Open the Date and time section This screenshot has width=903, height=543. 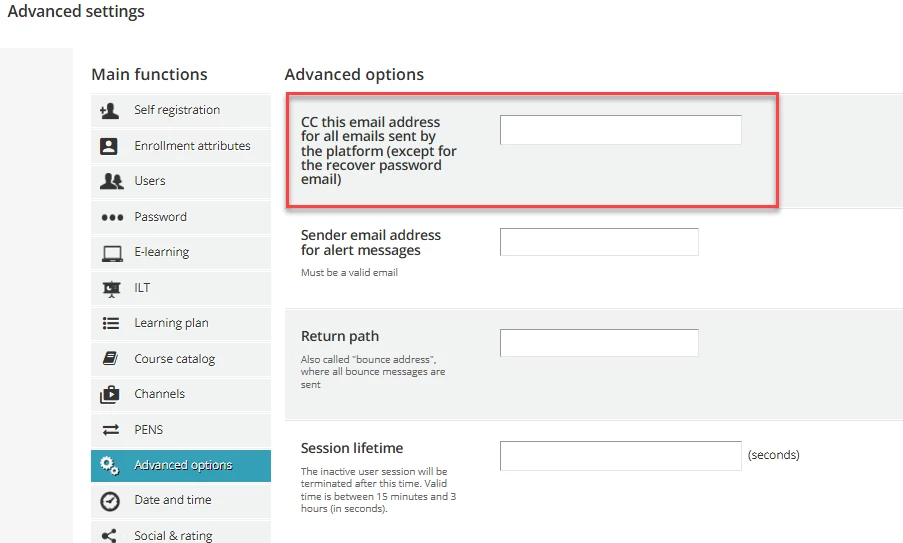pos(173,500)
